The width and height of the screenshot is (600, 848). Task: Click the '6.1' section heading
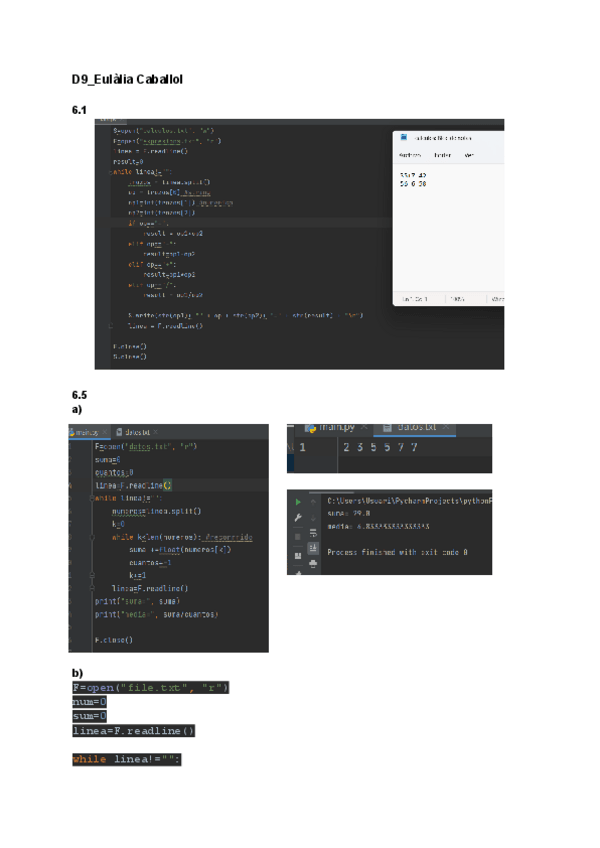point(79,110)
